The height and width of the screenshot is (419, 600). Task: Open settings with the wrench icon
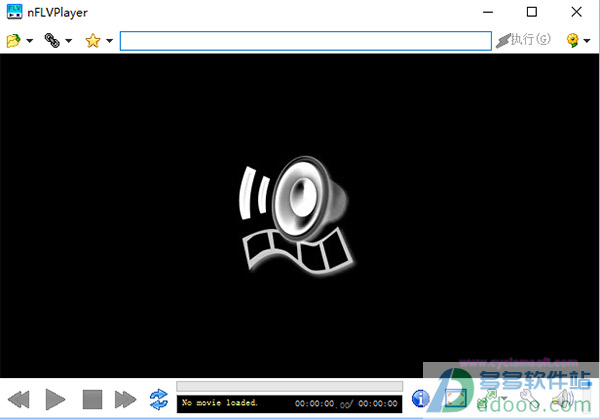coord(530,398)
